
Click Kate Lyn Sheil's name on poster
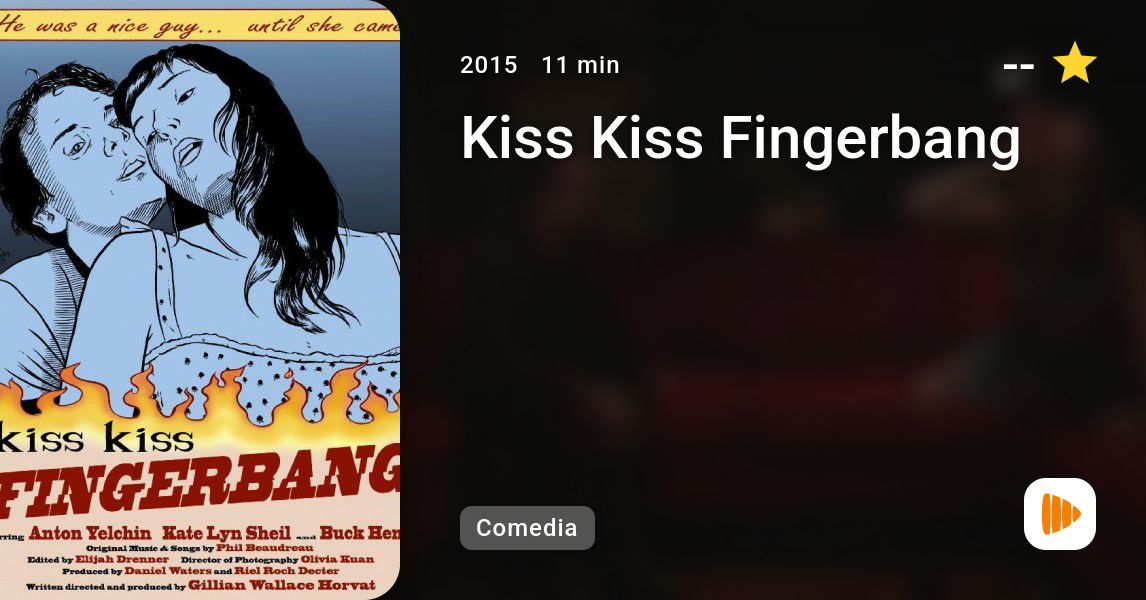(227, 533)
